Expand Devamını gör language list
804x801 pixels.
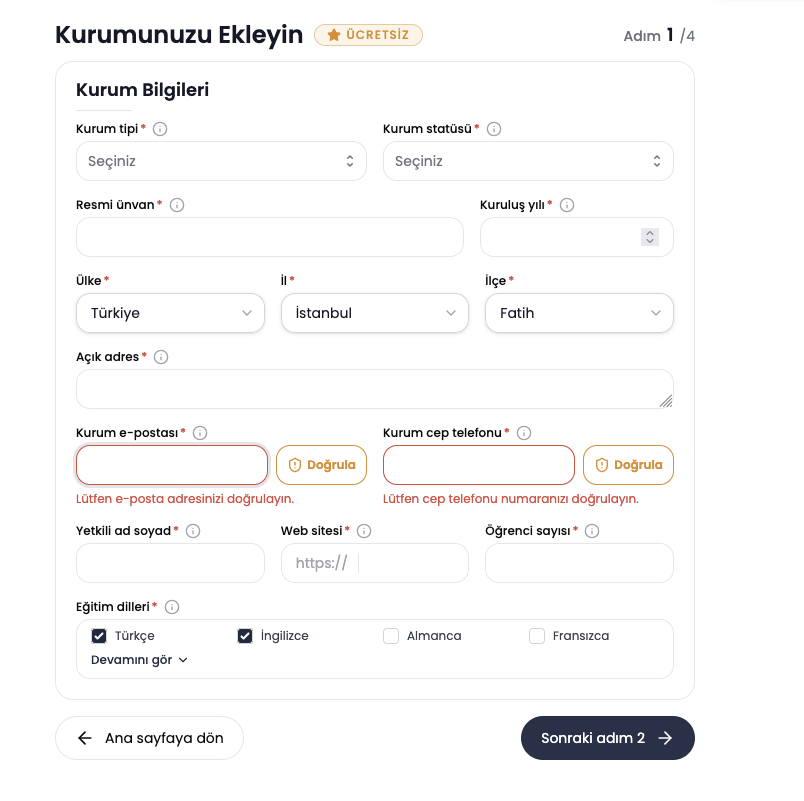coord(139,660)
